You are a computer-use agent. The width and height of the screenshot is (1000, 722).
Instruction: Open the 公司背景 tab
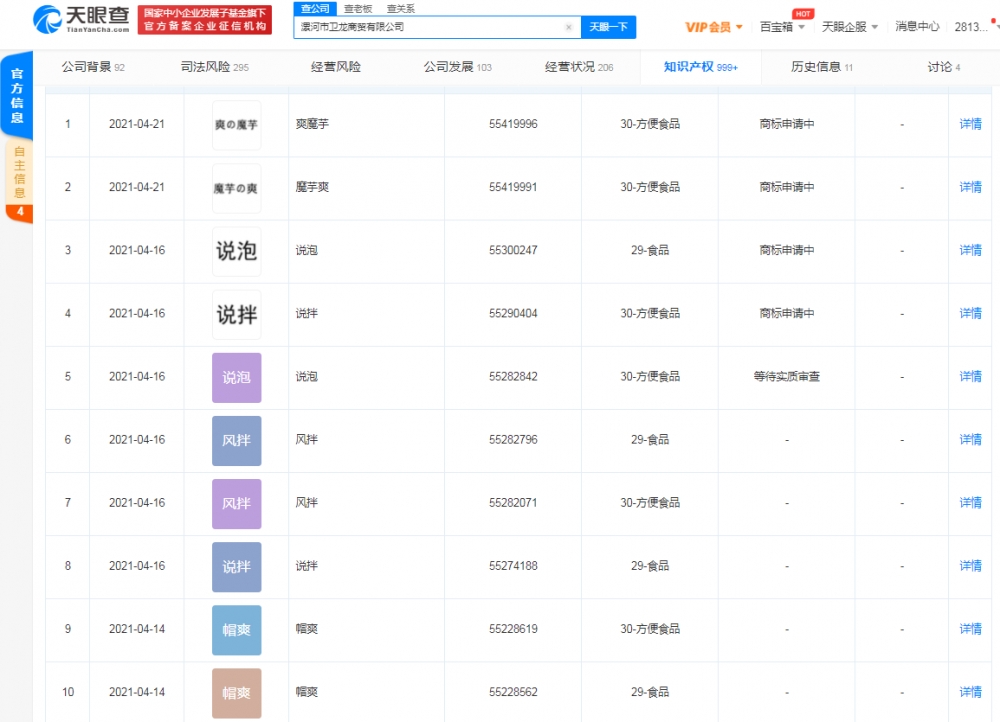click(85, 66)
